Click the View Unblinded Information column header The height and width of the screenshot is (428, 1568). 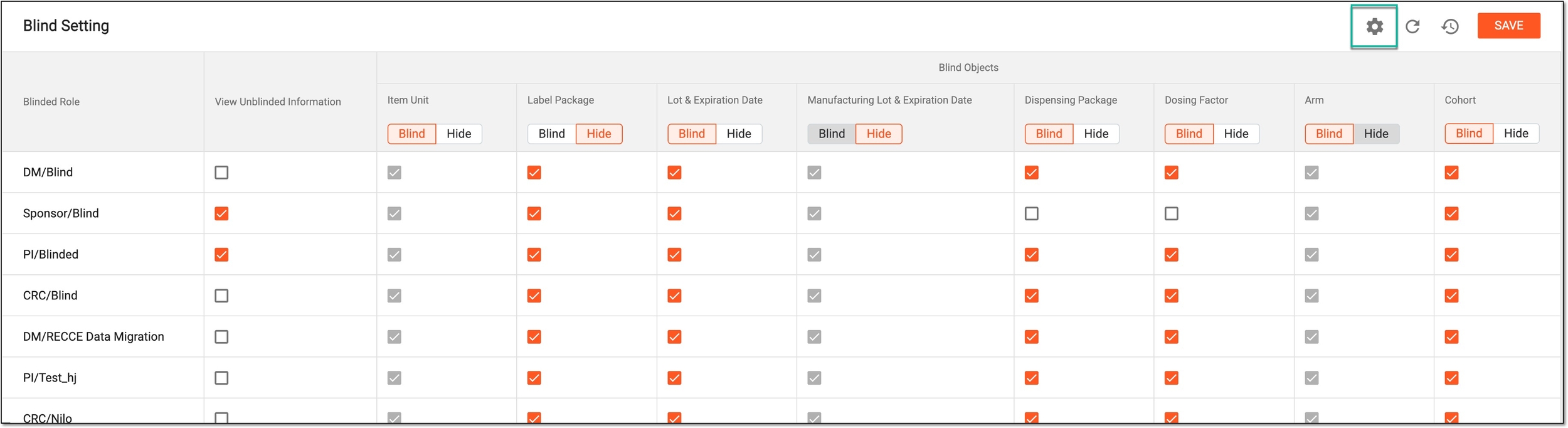pyautogui.click(x=278, y=102)
